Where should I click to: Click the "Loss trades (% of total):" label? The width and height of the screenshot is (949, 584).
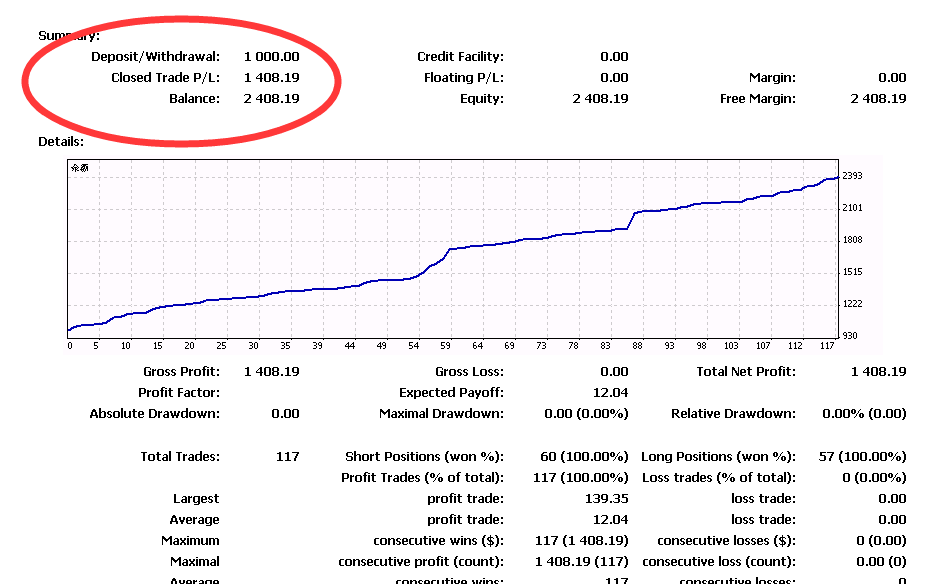[x=719, y=478]
